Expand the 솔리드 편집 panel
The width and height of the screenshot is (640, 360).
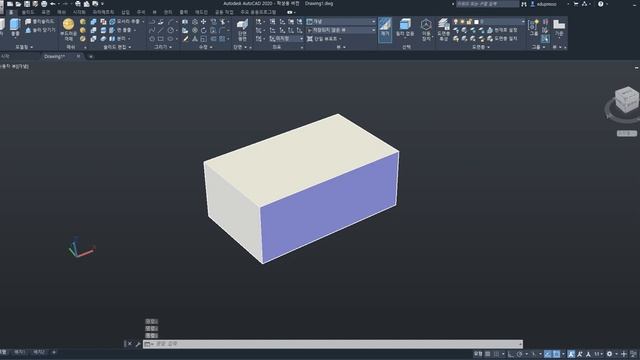[118, 47]
